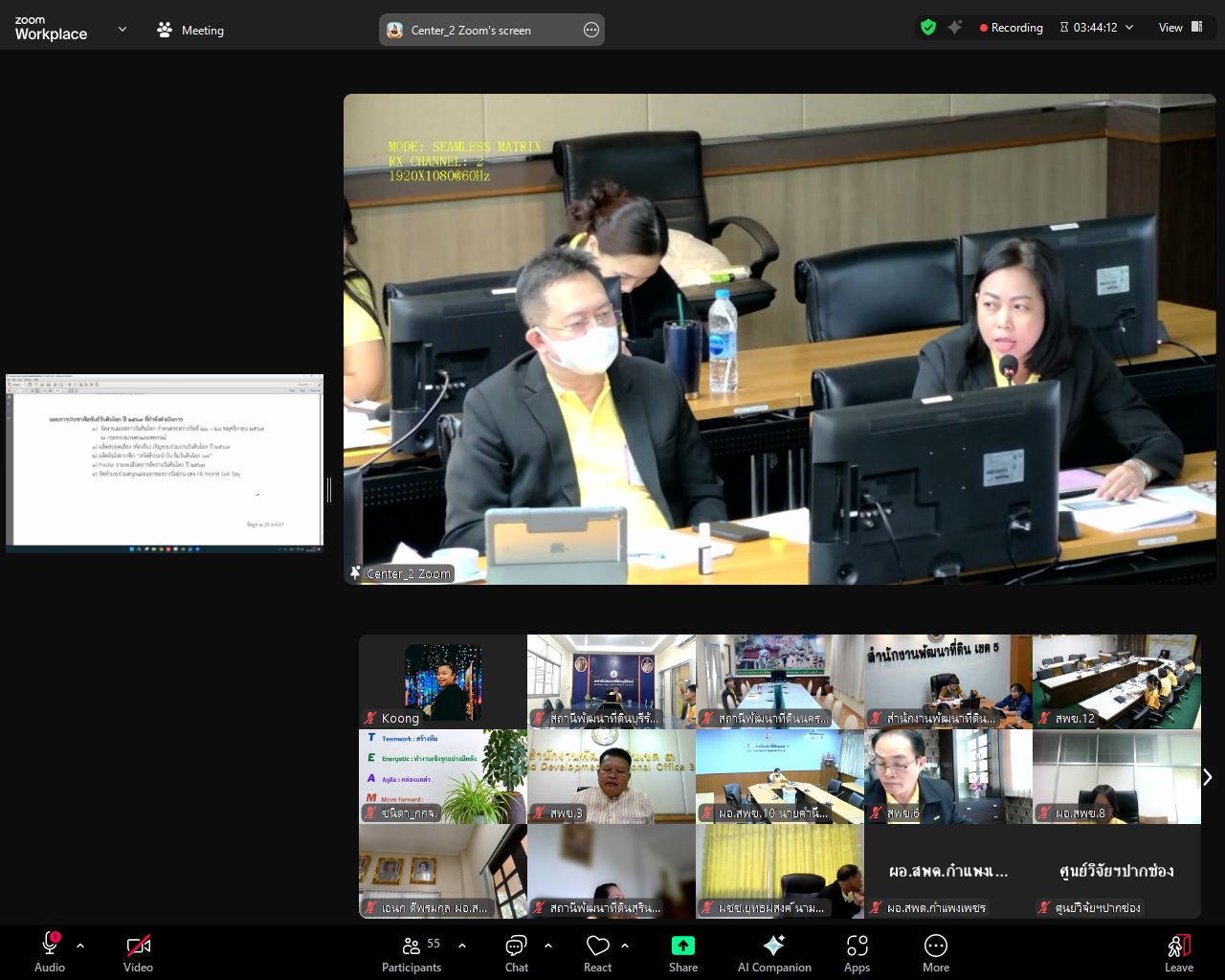1225x980 pixels.
Task: Show next page of participant videos
Action: [1207, 776]
